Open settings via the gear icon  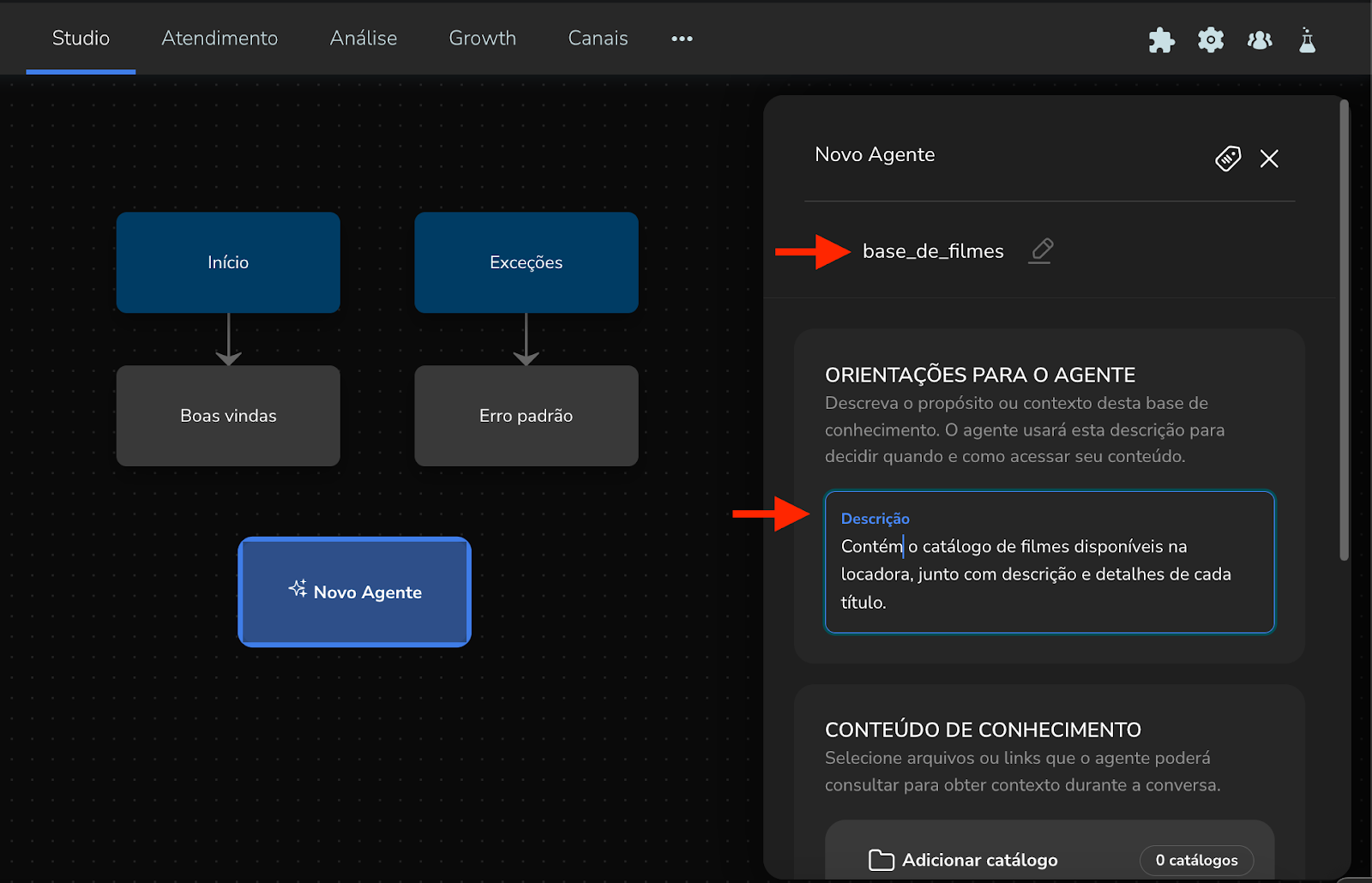1211,39
